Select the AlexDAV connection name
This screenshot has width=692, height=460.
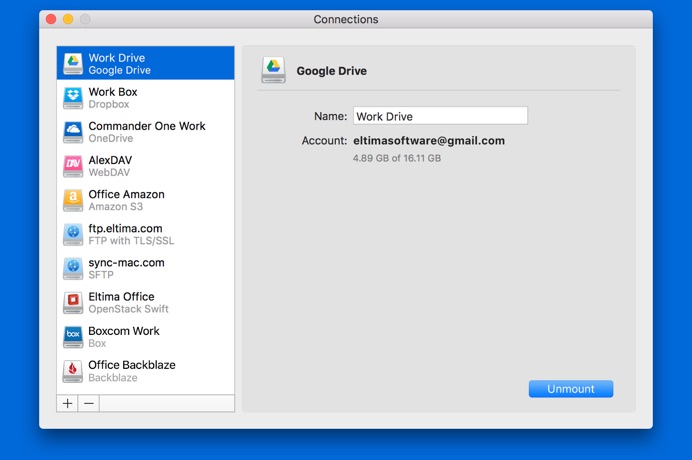click(110, 160)
